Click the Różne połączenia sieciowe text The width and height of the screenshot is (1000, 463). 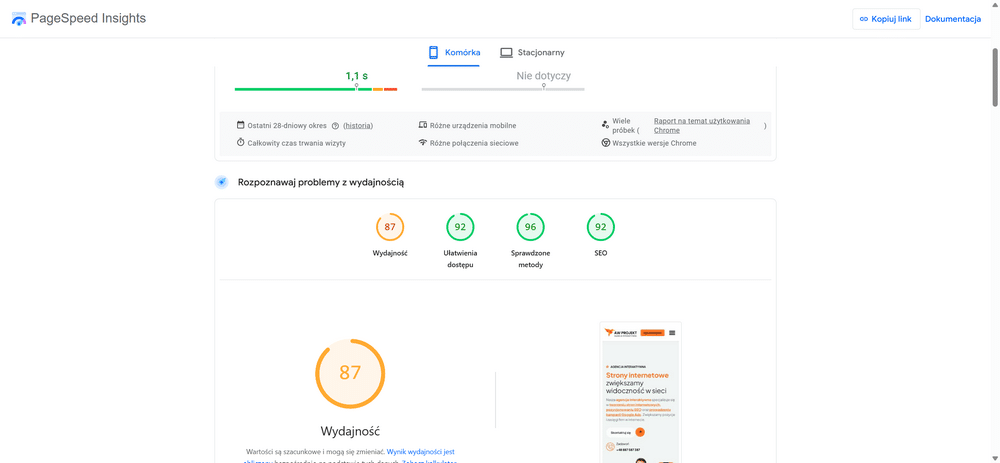click(474, 143)
